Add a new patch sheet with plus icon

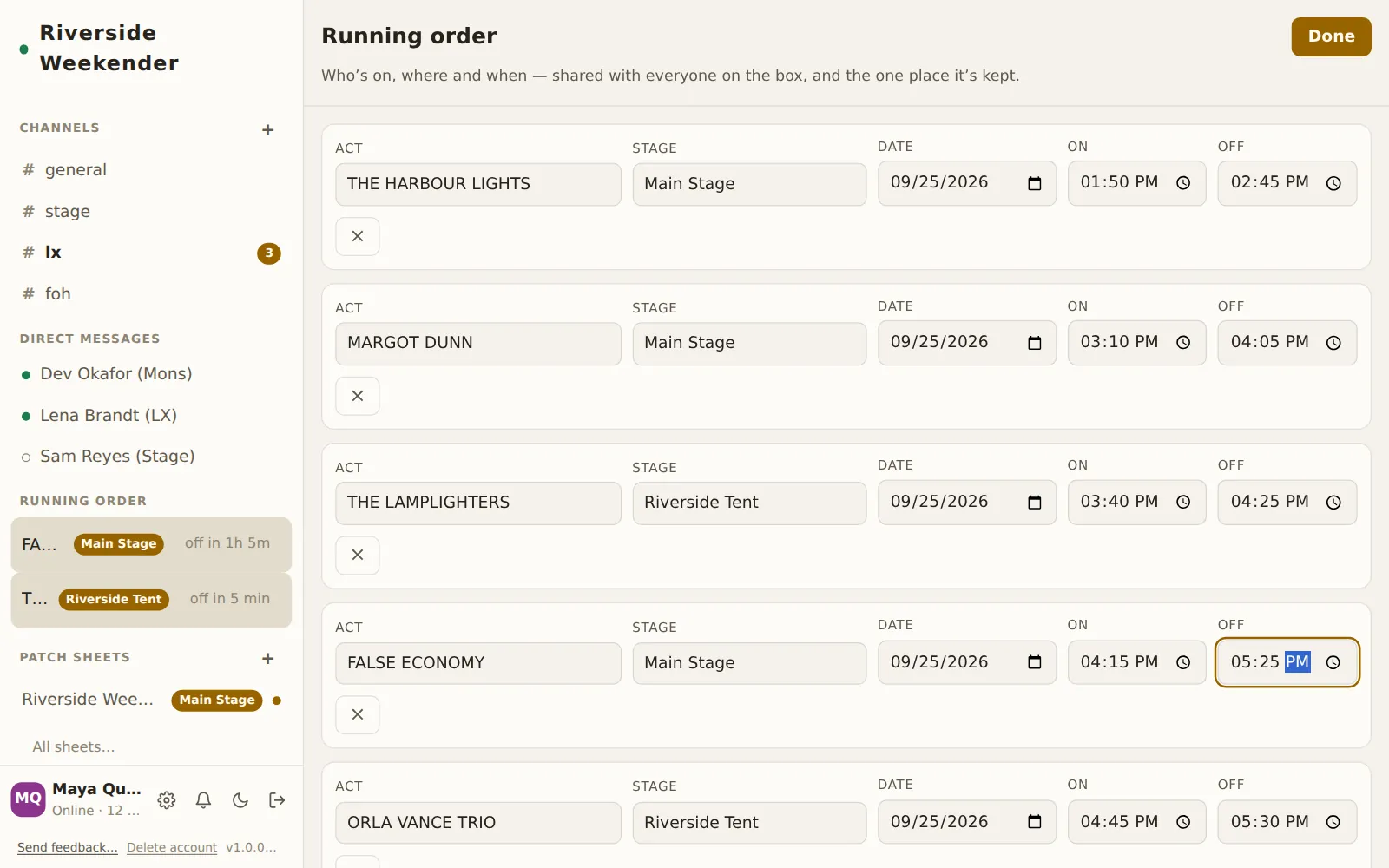pyautogui.click(x=268, y=659)
